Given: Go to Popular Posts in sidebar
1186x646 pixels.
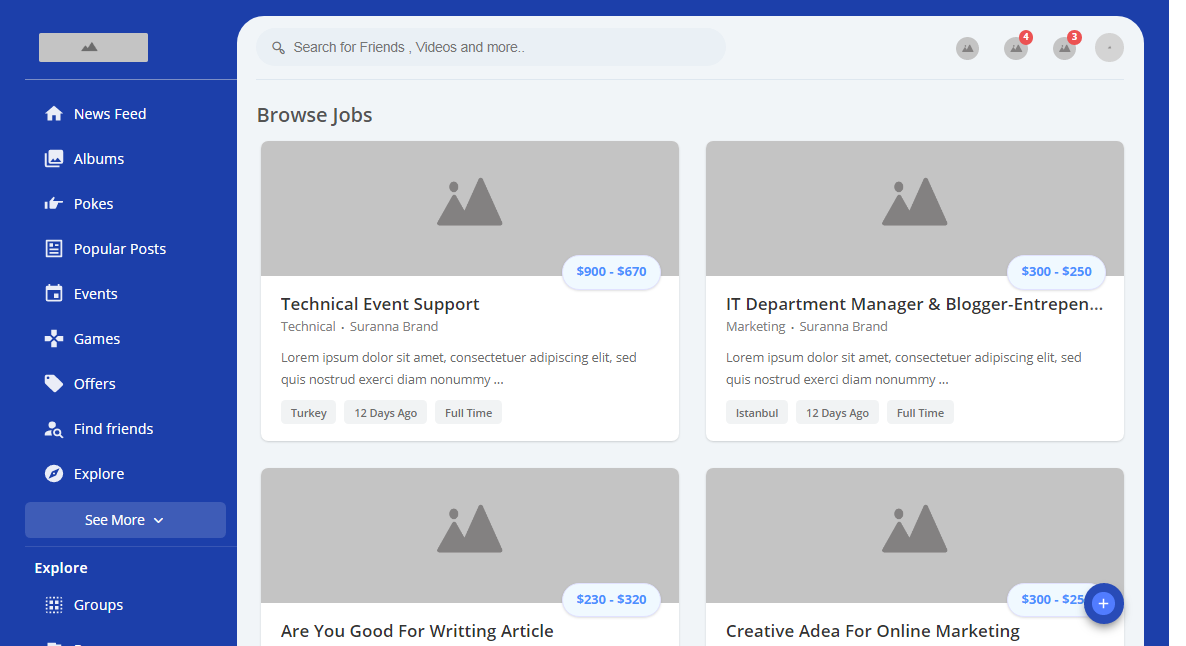Looking at the screenshot, I should [x=119, y=249].
